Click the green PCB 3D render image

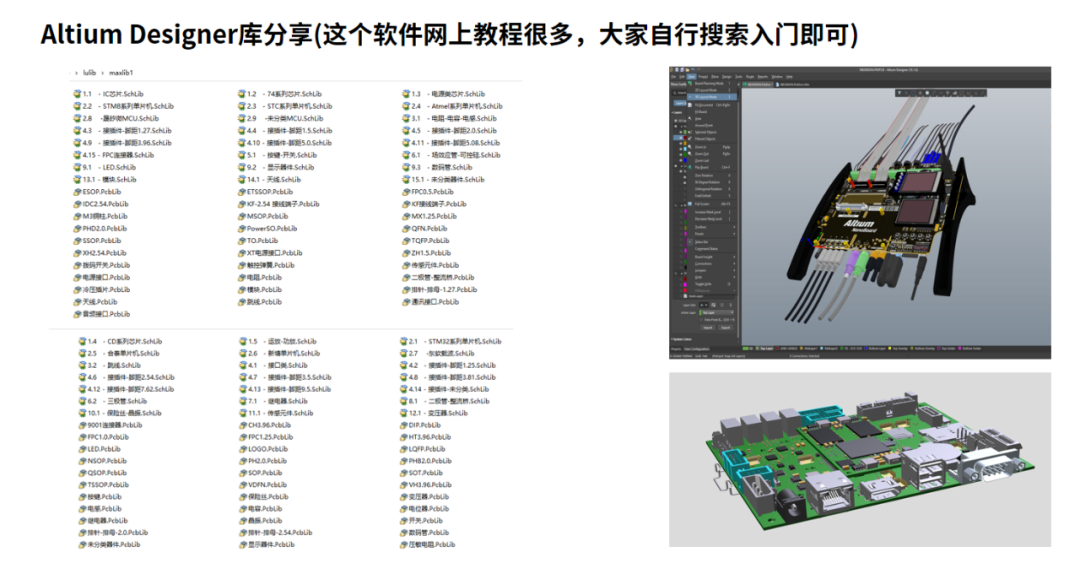tap(859, 459)
